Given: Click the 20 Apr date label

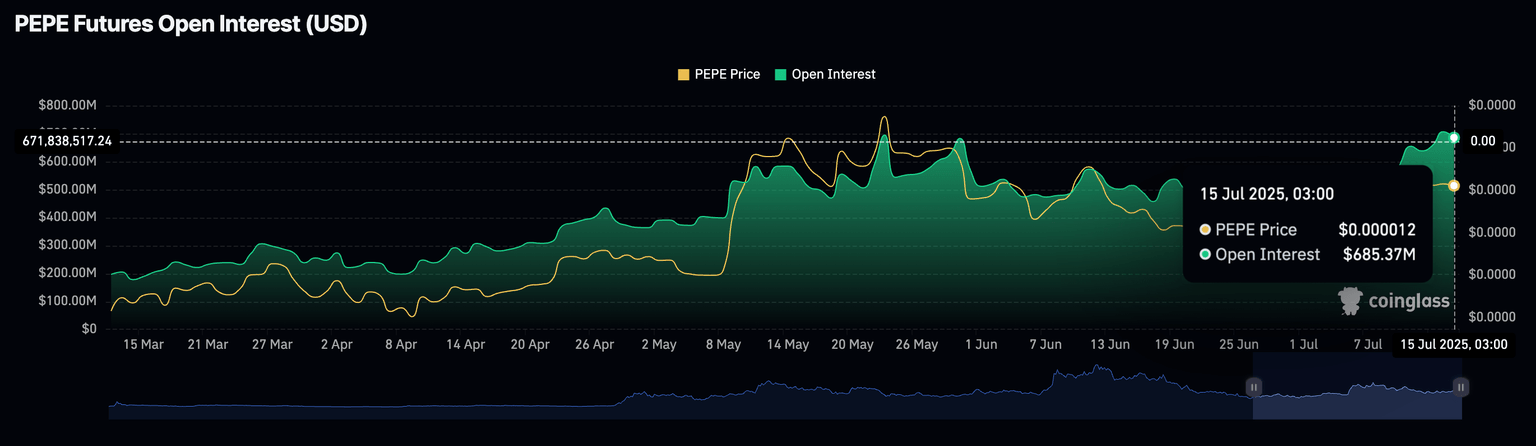Looking at the screenshot, I should click(530, 344).
